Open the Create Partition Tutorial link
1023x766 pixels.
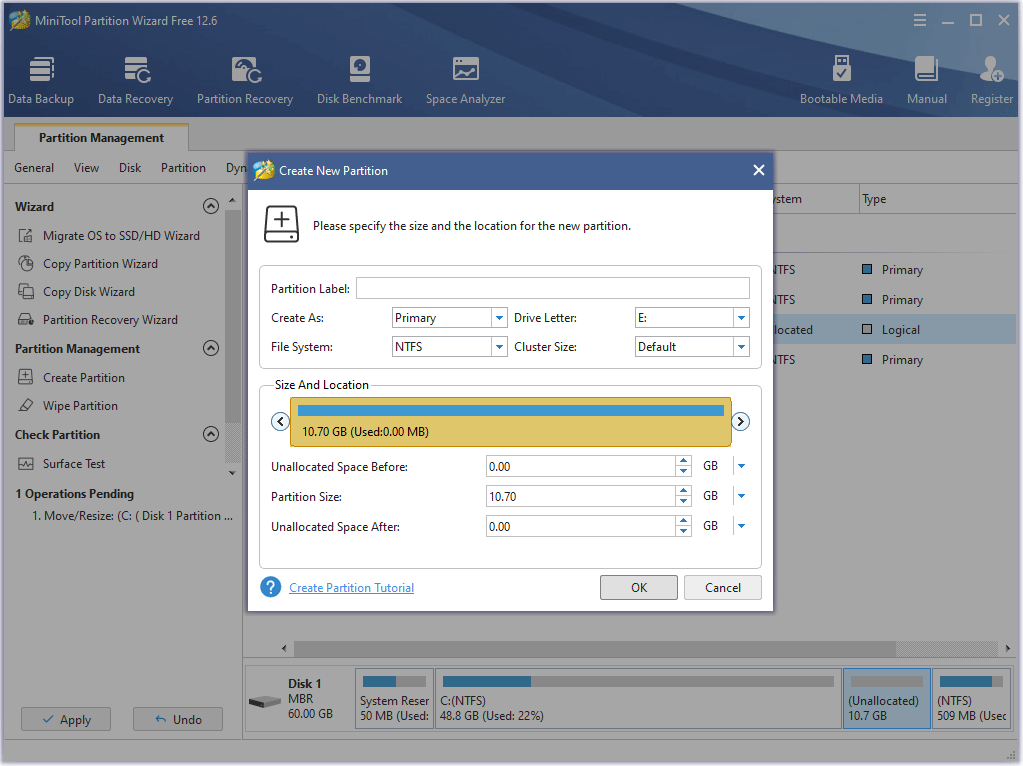(351, 588)
